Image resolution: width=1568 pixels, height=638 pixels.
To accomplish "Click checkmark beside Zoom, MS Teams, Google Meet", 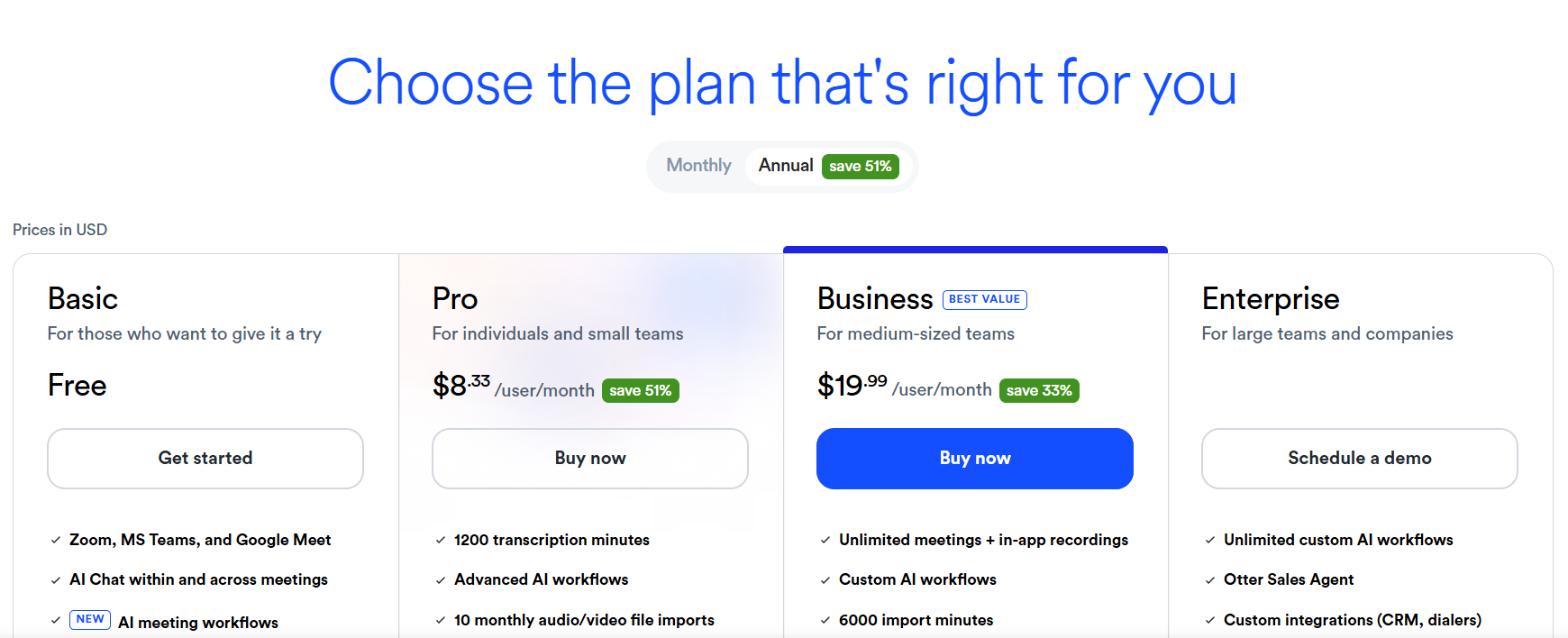I will coord(56,541).
